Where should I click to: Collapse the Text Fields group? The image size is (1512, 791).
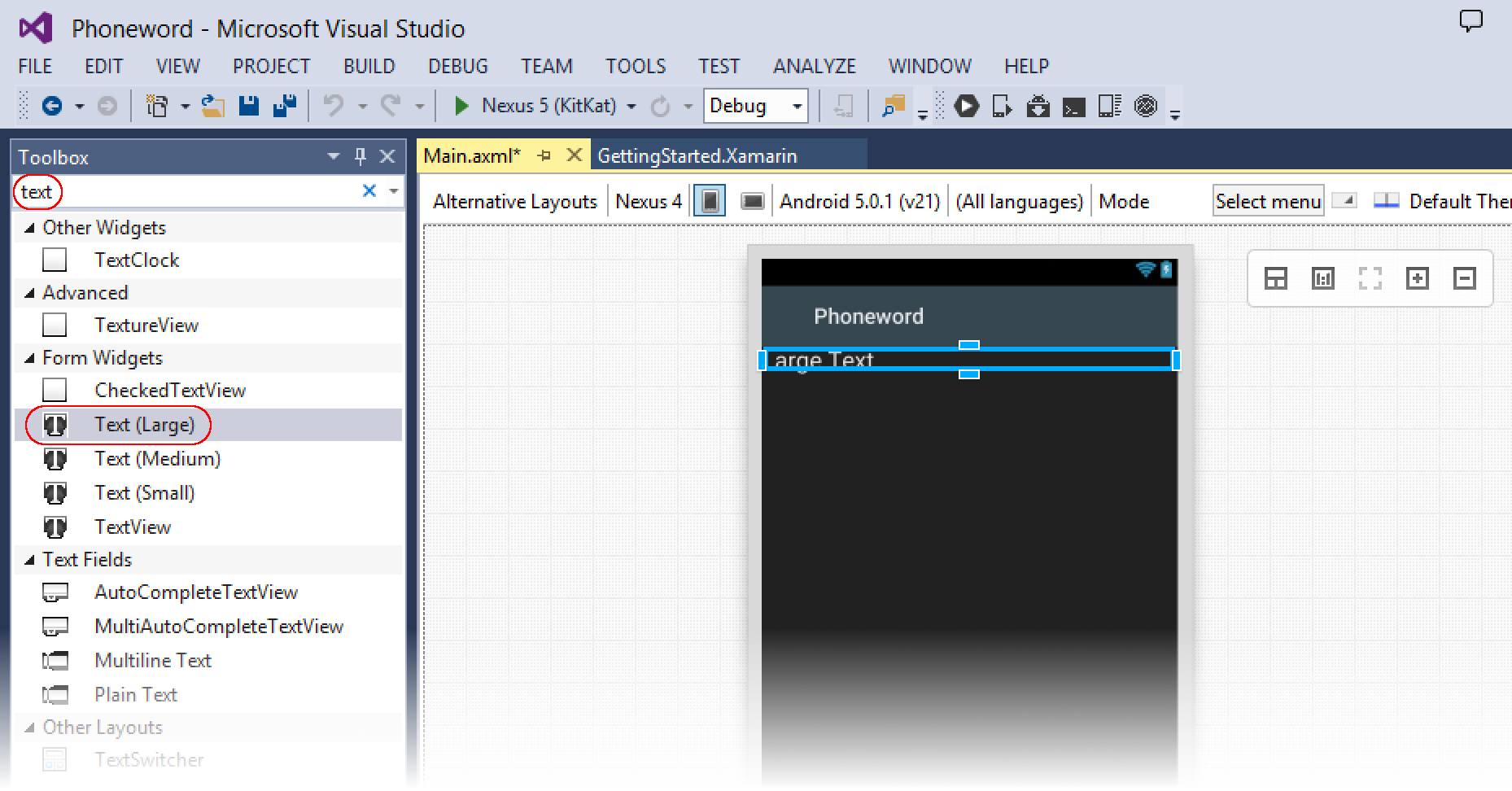click(x=30, y=560)
